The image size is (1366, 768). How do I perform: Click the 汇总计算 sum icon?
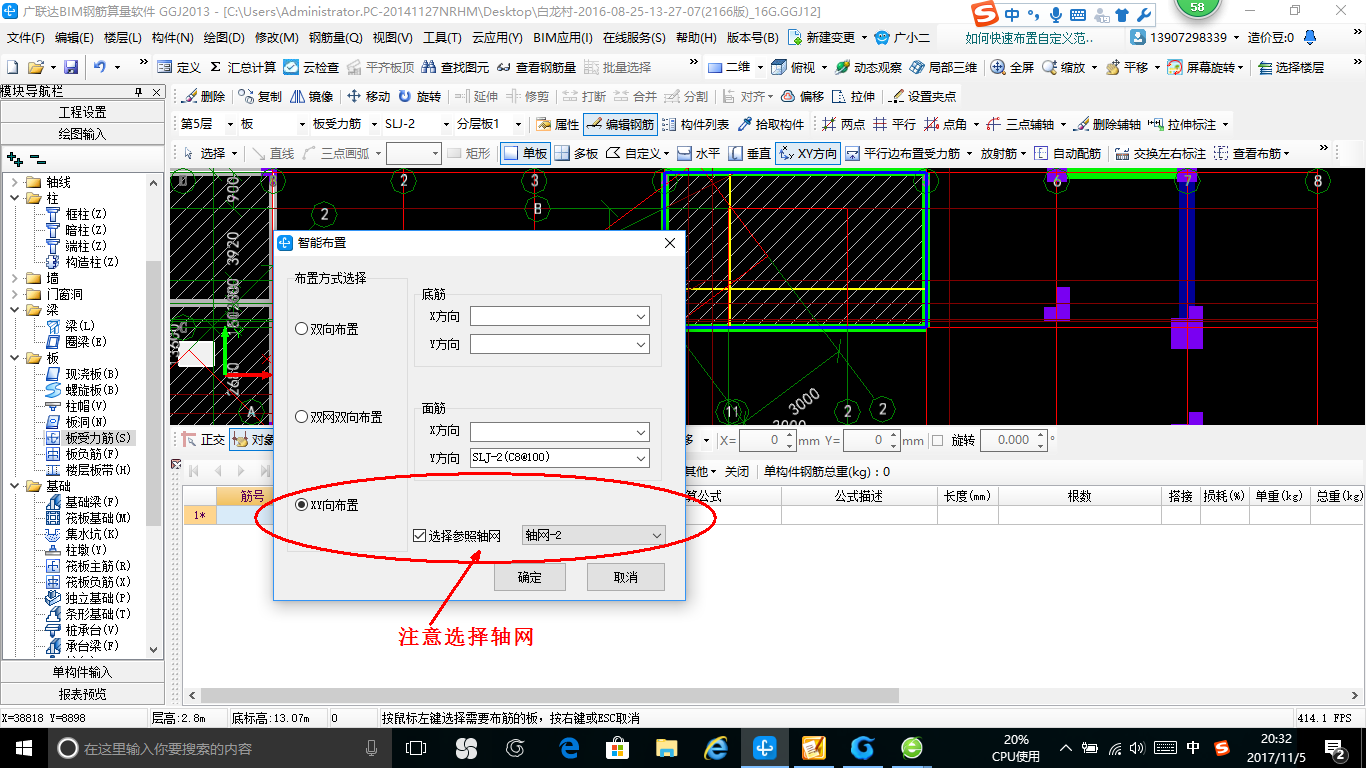tap(243, 67)
